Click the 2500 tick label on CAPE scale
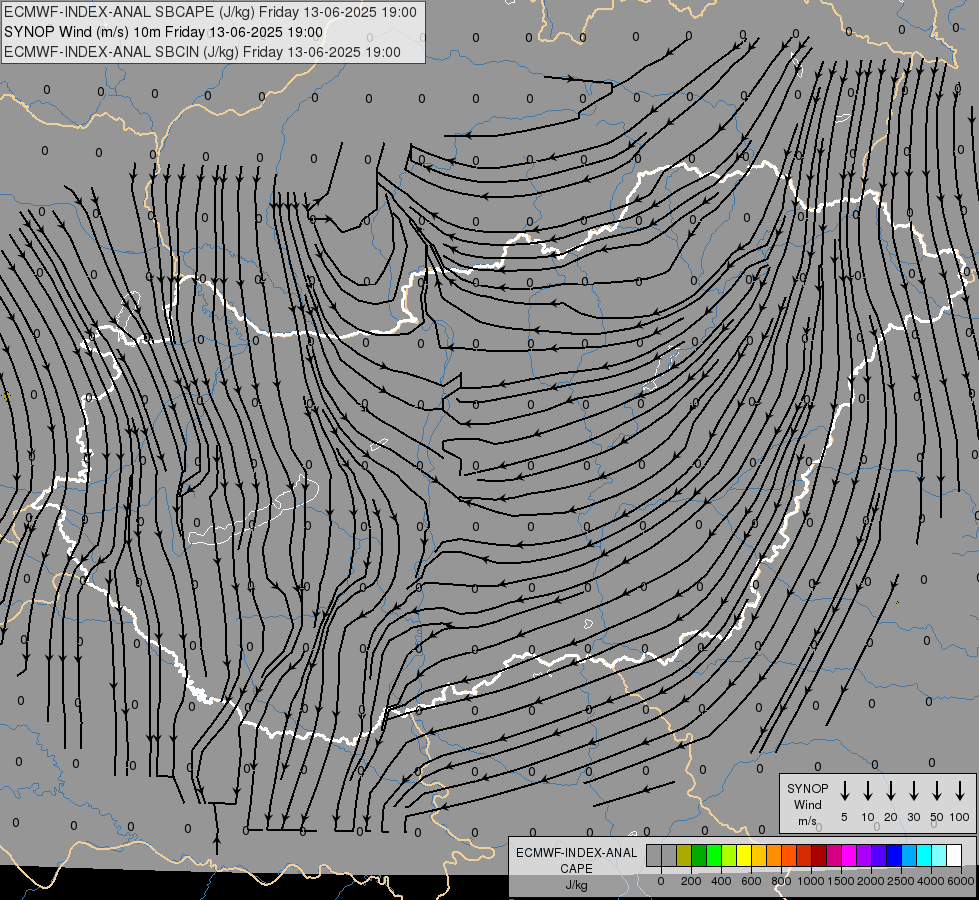979x900 pixels. click(x=901, y=881)
